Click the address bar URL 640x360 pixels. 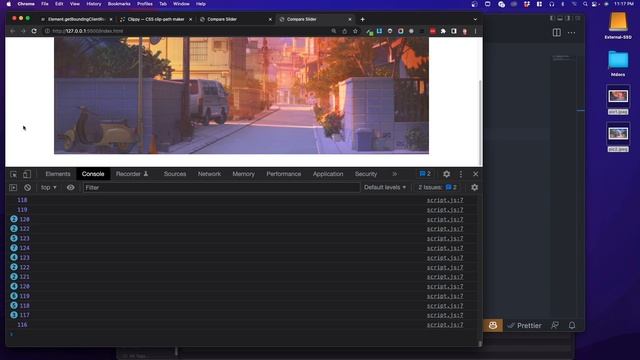tap(87, 31)
